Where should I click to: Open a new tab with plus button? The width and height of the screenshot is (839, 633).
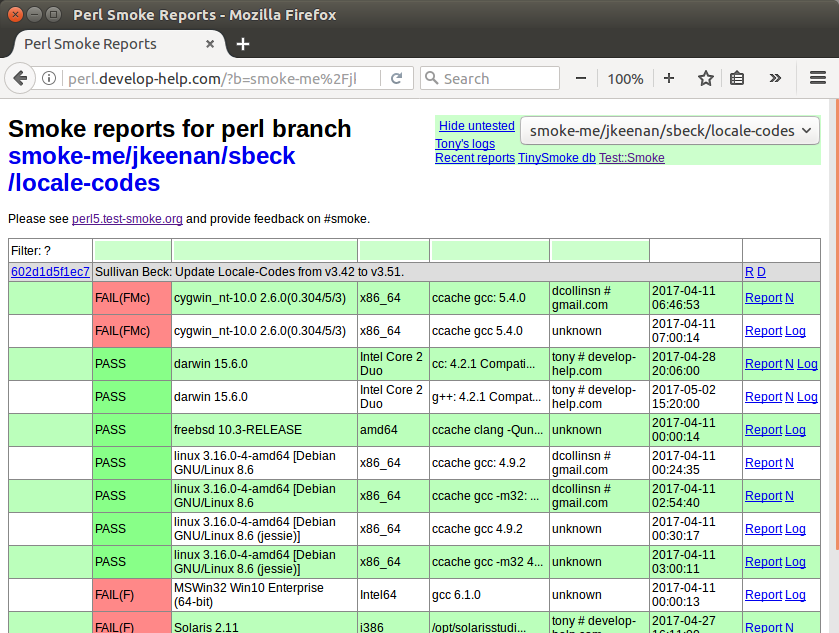[243, 44]
